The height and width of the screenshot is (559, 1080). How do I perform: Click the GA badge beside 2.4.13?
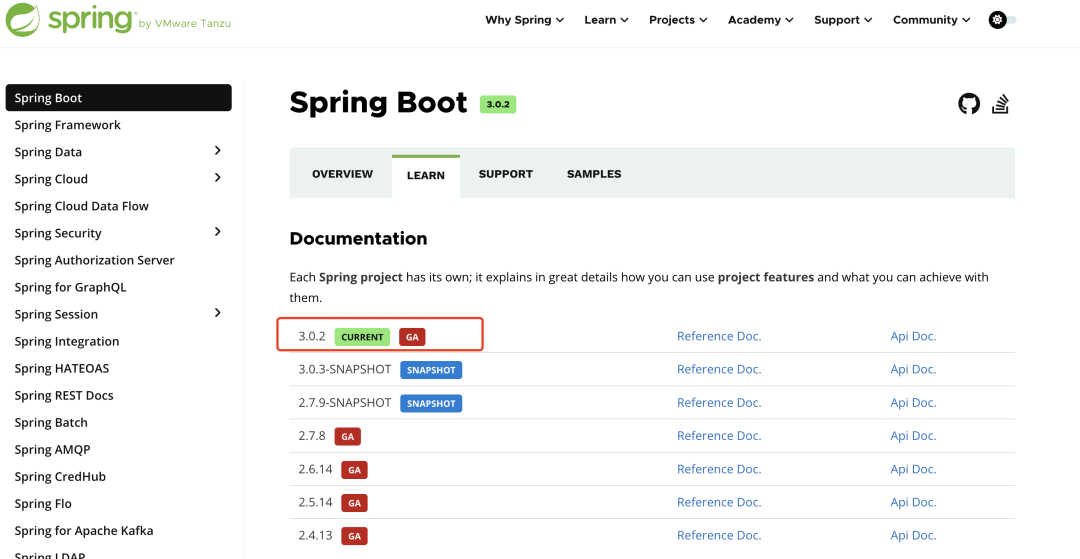tap(355, 536)
